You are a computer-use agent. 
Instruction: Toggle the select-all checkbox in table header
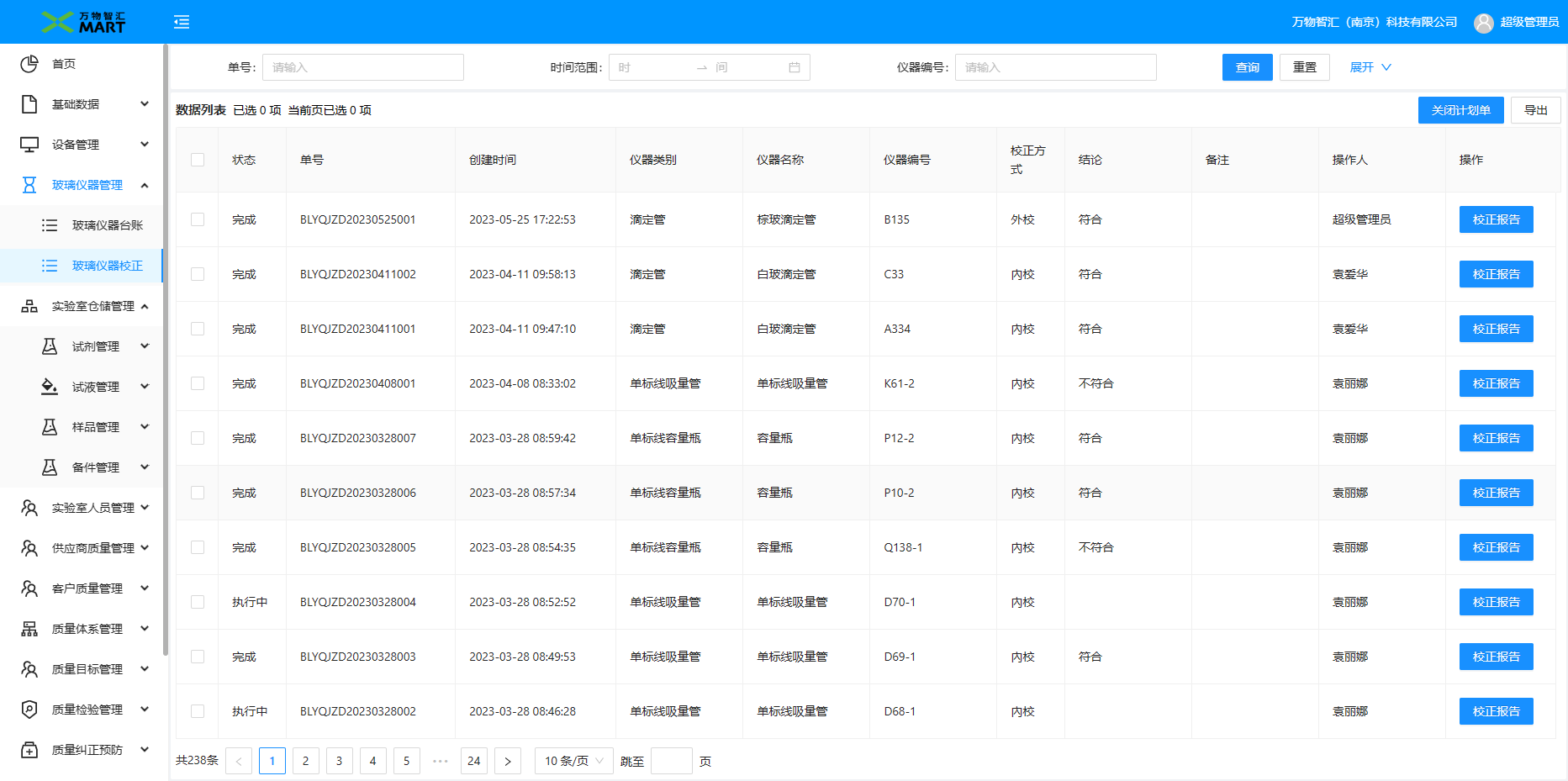click(x=198, y=160)
